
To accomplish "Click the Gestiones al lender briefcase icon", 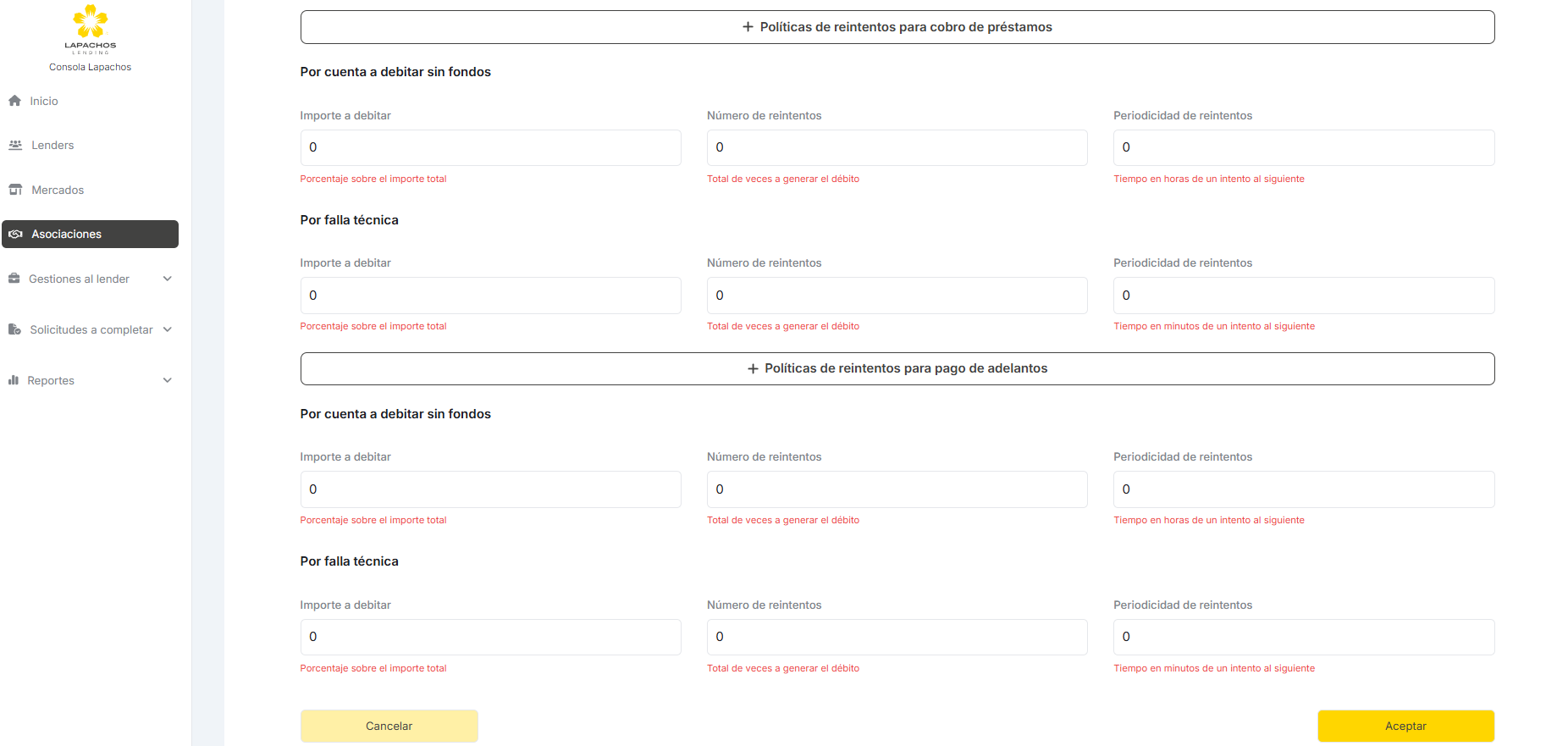I will click(14, 279).
